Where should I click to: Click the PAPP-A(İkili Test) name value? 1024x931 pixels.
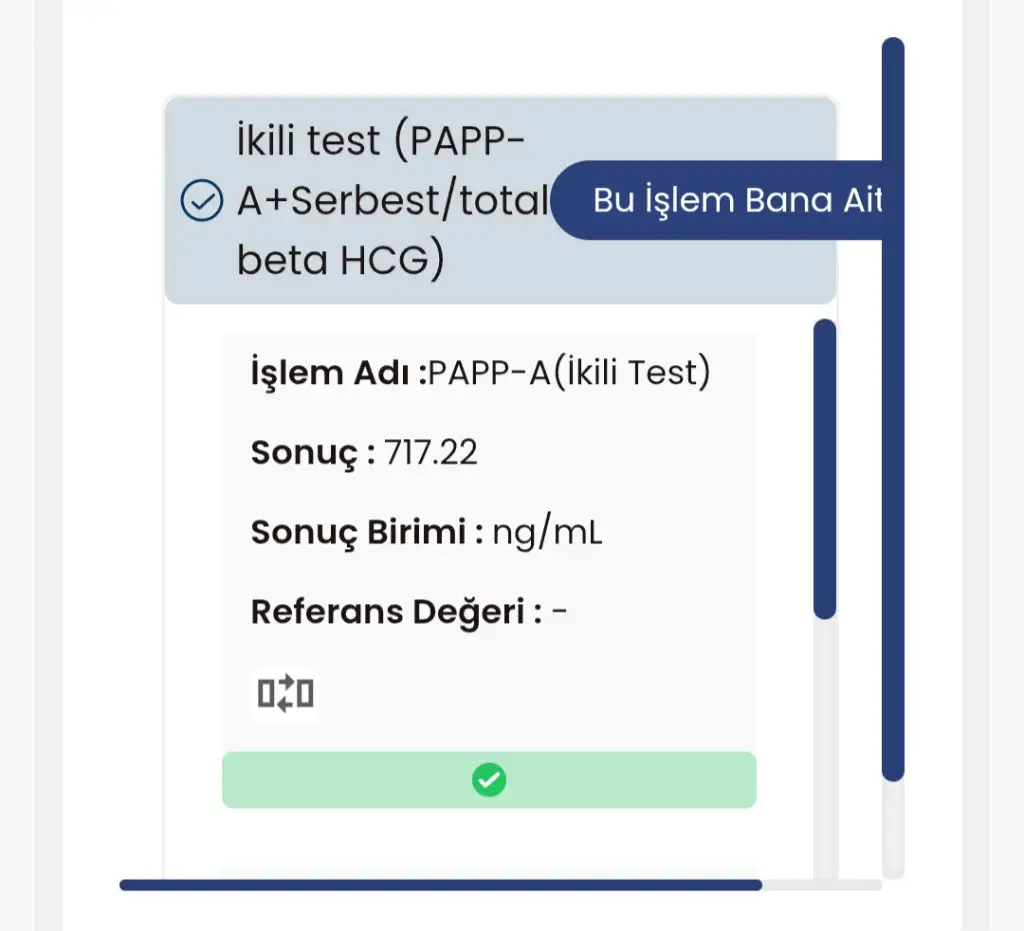[570, 373]
